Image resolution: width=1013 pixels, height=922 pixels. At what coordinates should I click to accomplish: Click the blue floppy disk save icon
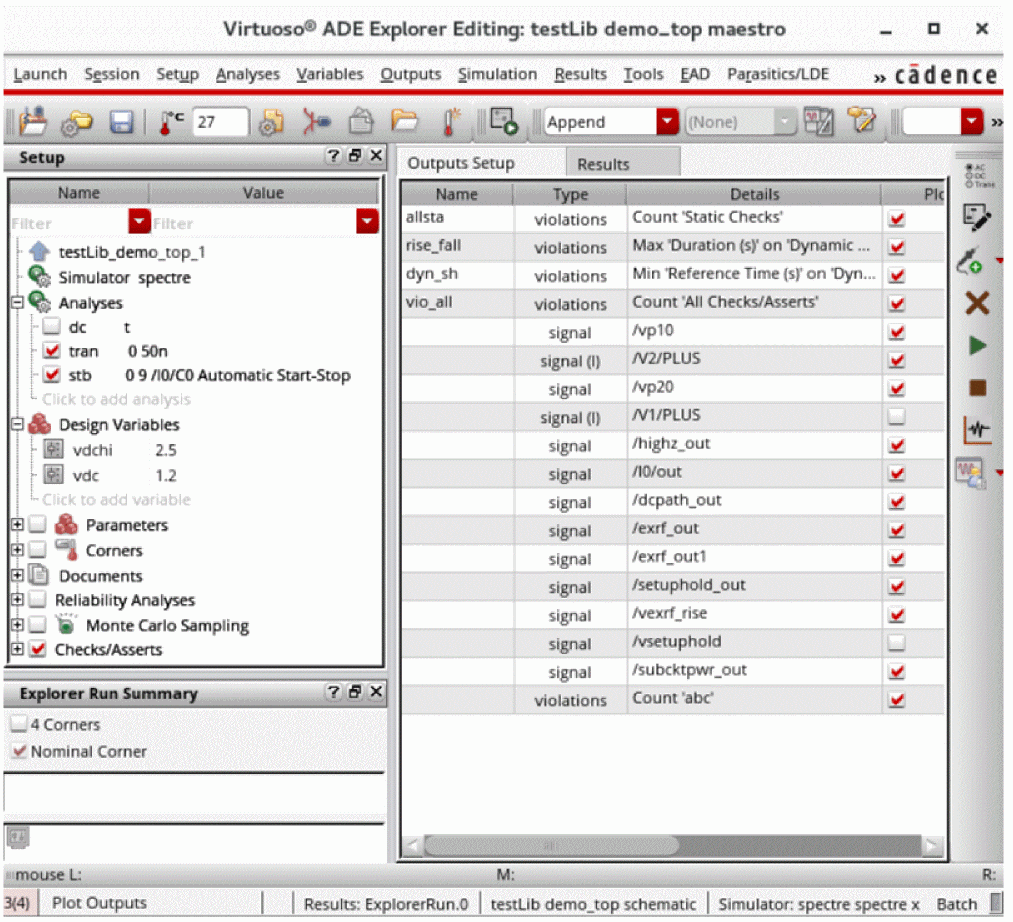pyautogui.click(x=121, y=123)
